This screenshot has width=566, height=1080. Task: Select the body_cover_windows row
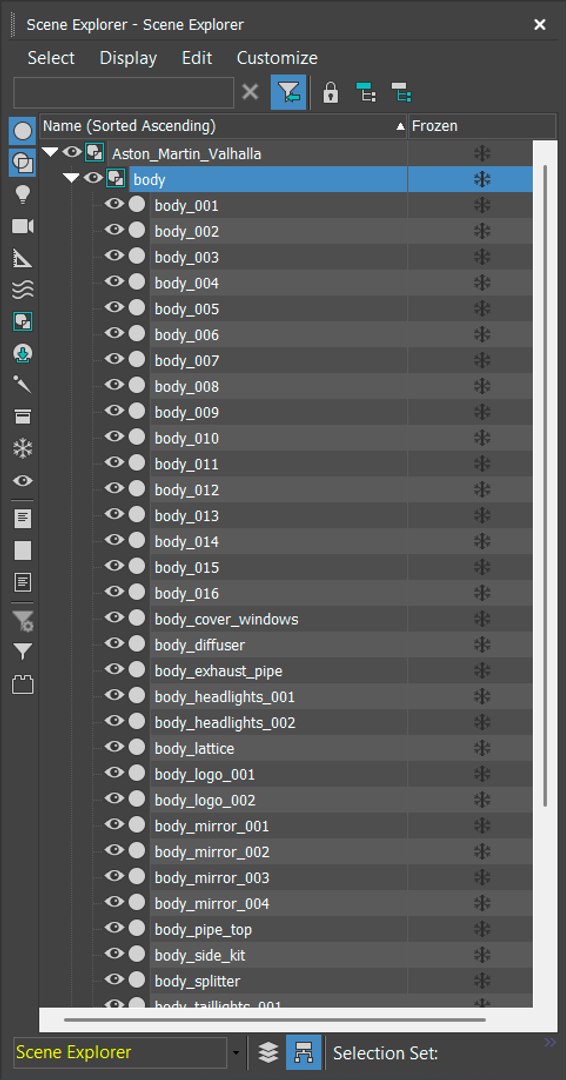342,619
